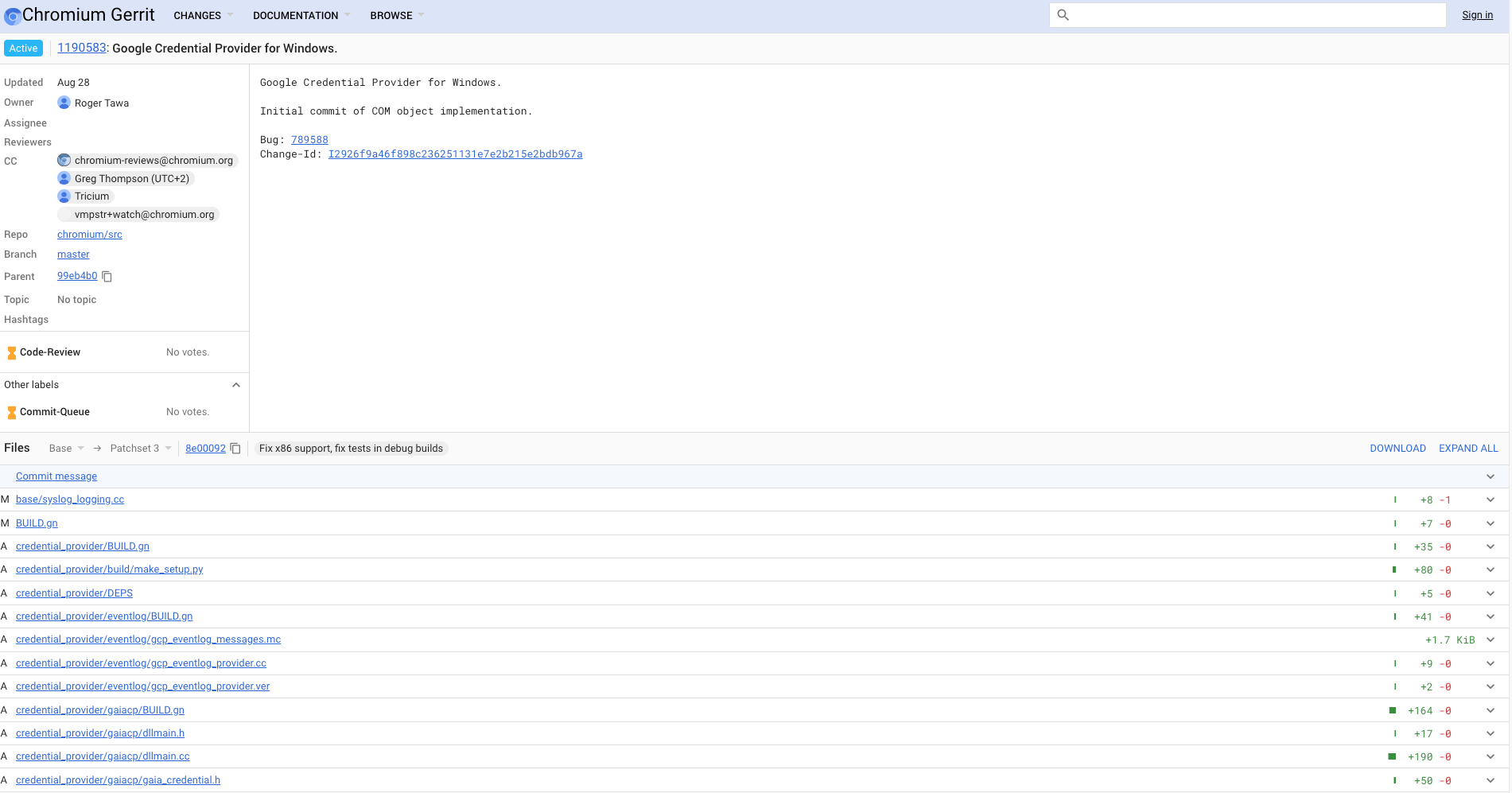Open the credential_provider/gaiacp/dllmain.cc file

tap(103, 756)
